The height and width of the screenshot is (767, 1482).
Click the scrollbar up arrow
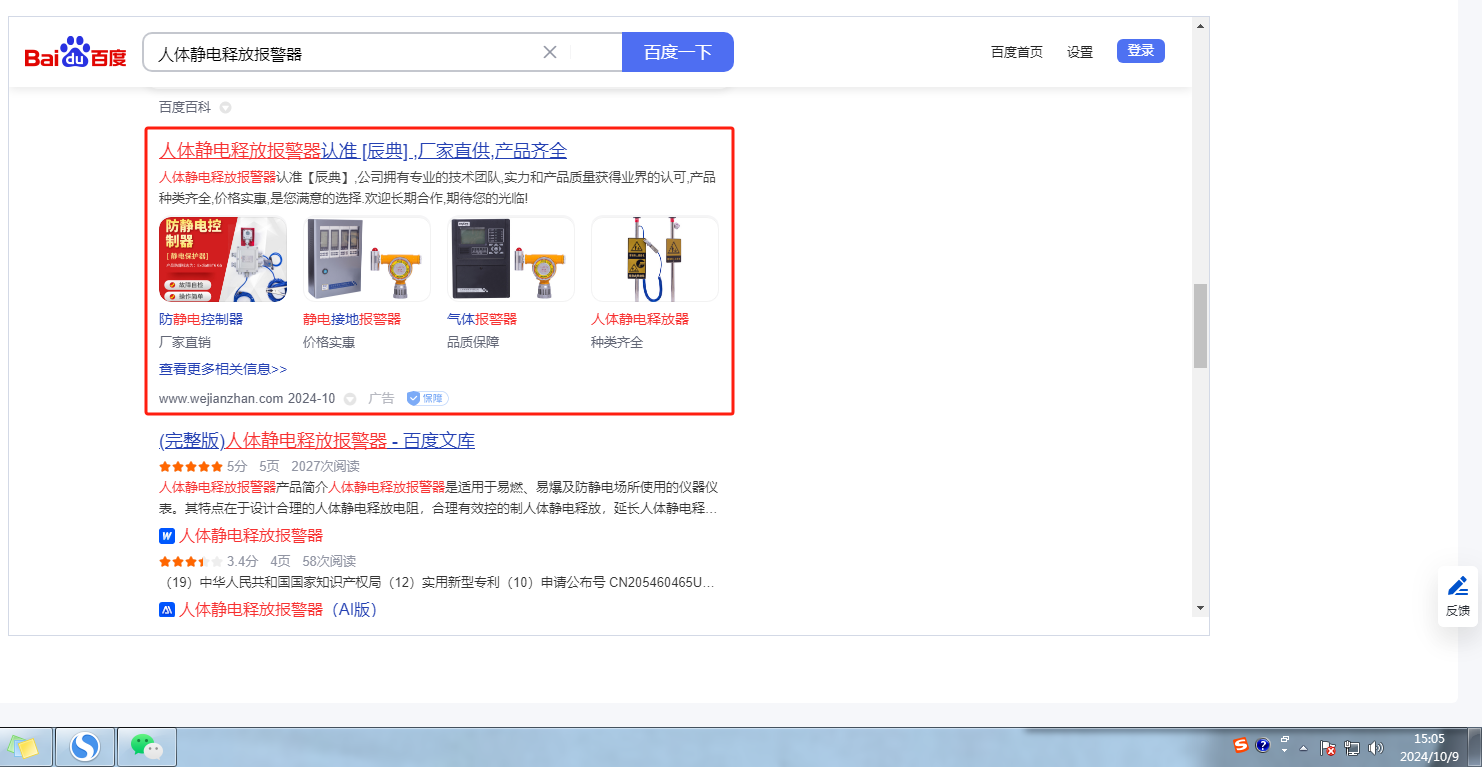(x=1200, y=24)
